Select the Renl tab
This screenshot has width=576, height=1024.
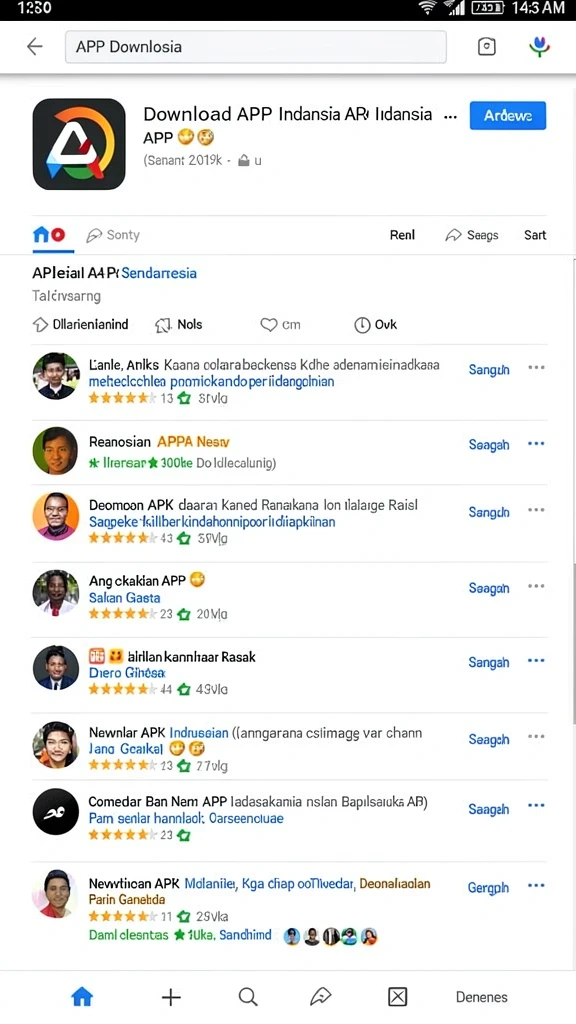(x=402, y=235)
